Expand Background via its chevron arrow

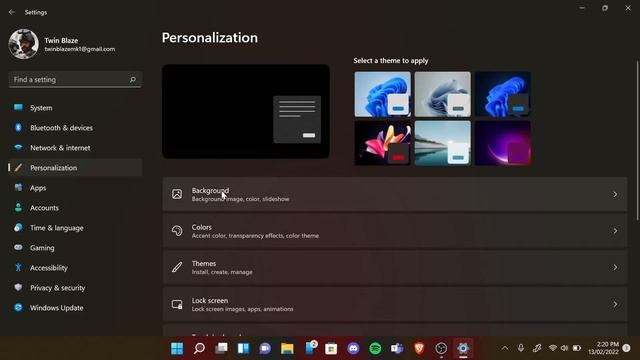click(x=615, y=195)
